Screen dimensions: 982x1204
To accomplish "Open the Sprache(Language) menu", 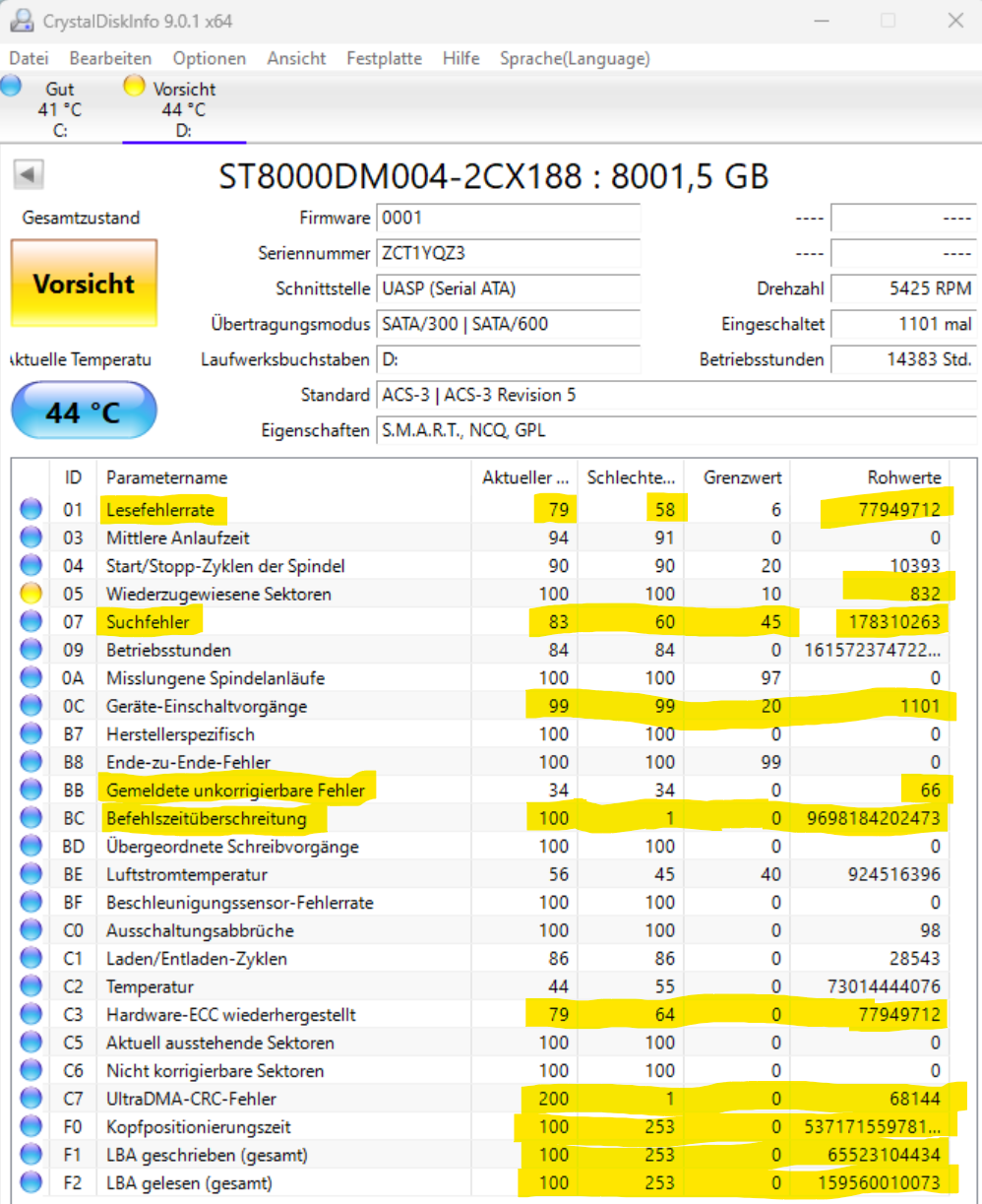I will coord(575,58).
